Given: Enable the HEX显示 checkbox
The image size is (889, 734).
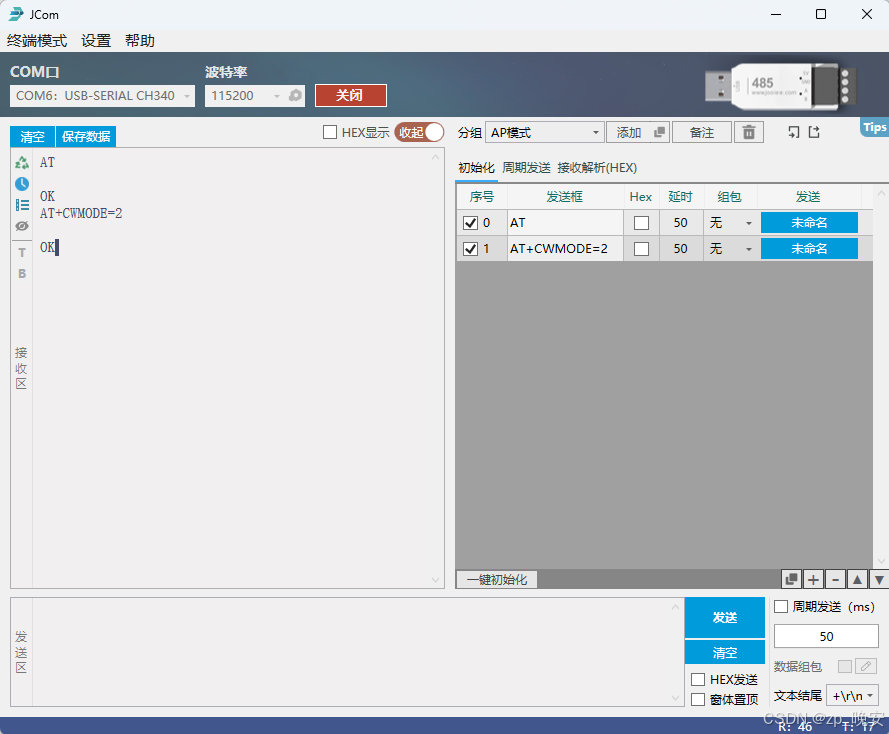Looking at the screenshot, I should click(x=329, y=131).
